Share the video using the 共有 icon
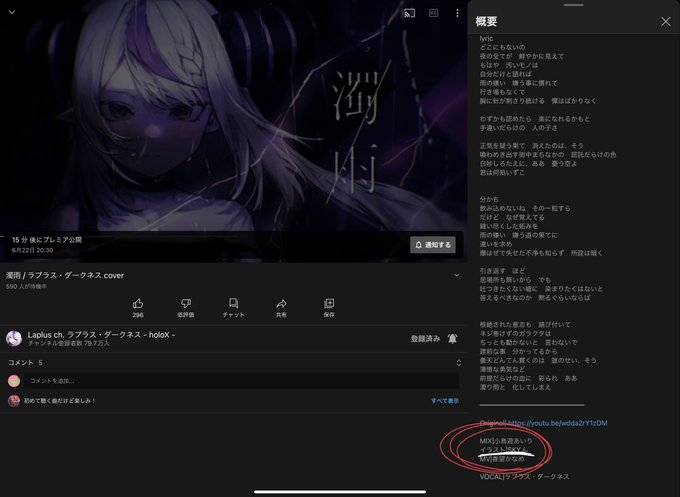680x497 pixels. point(281,303)
